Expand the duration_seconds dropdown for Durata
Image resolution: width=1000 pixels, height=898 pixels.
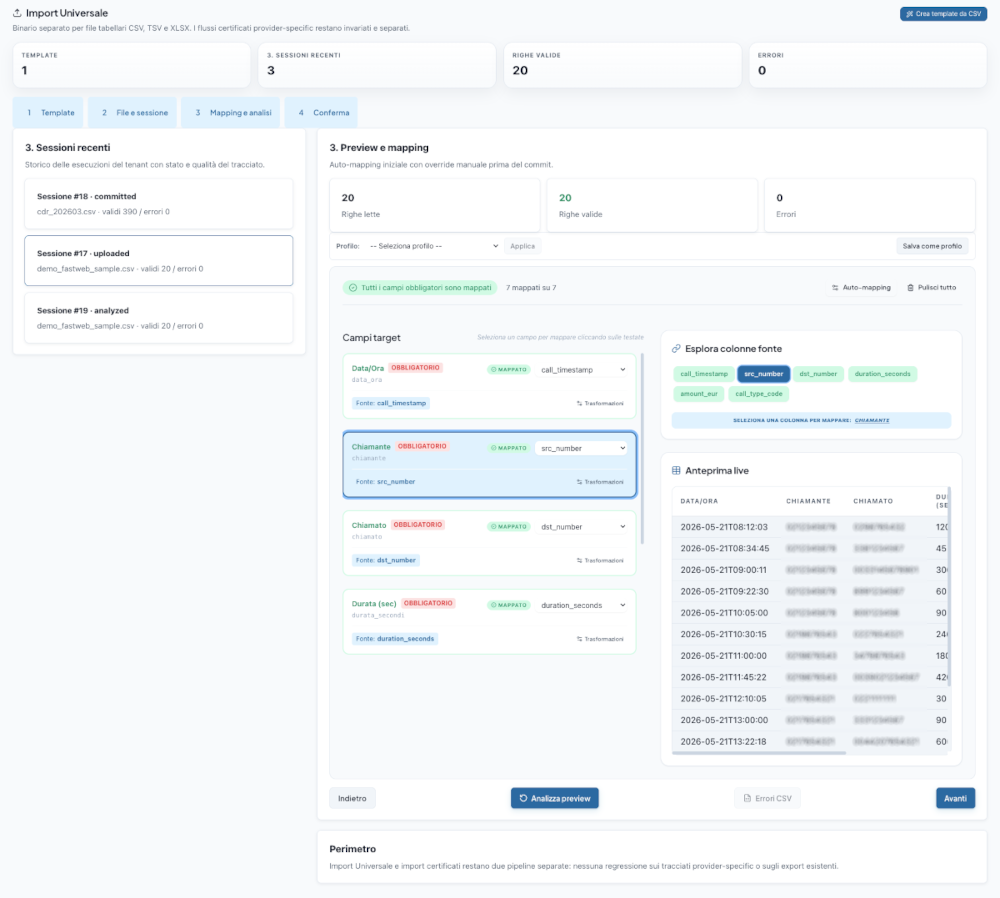pyautogui.click(x=582, y=605)
